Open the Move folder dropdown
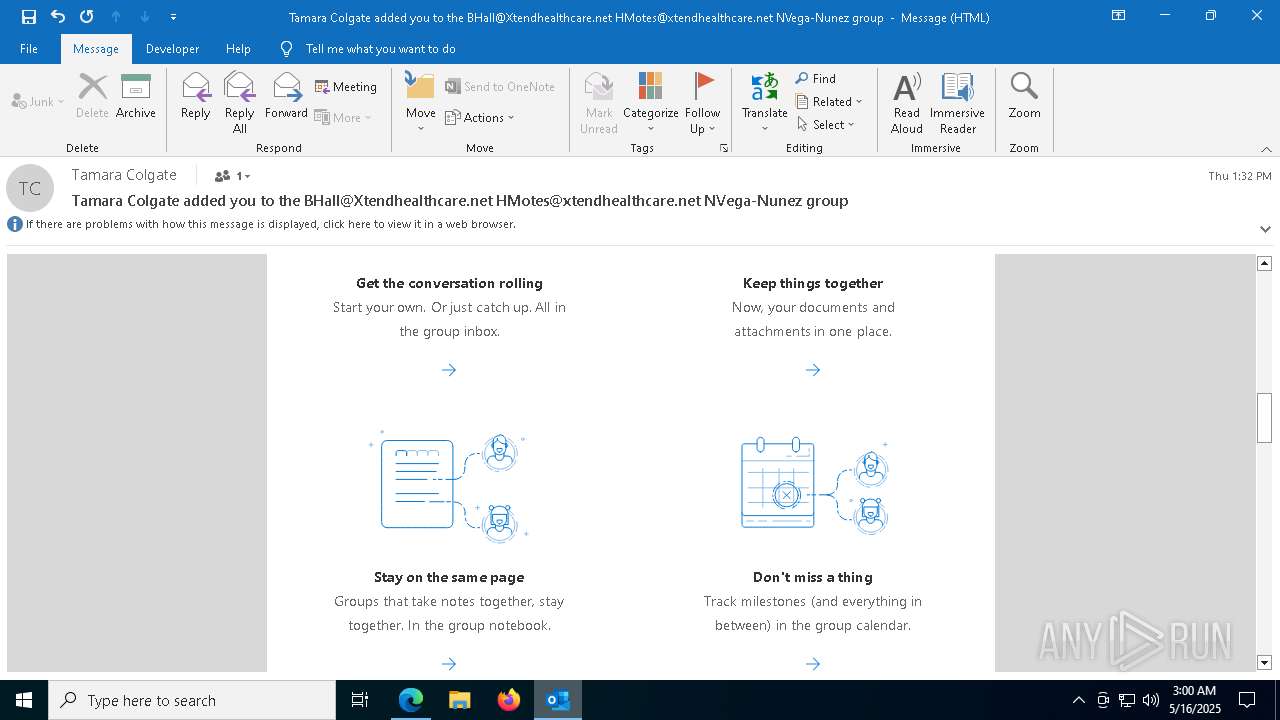 pos(420,103)
